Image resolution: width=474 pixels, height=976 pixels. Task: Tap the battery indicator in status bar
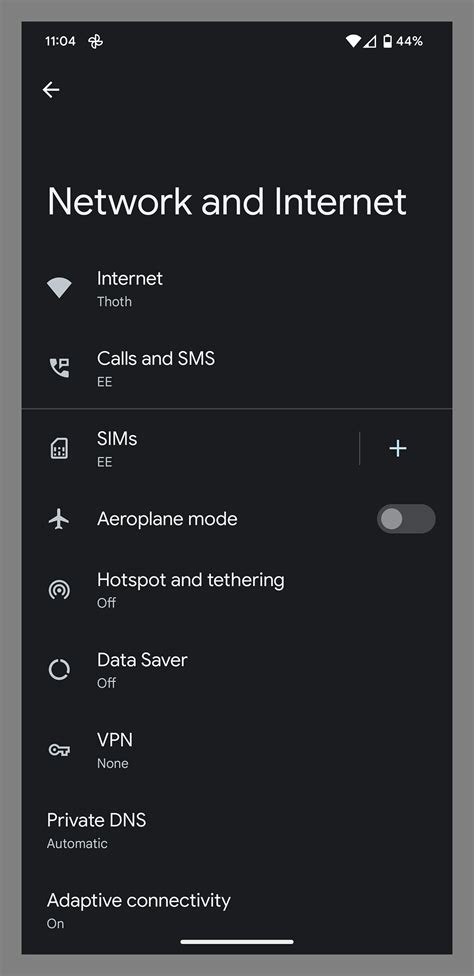(x=388, y=42)
